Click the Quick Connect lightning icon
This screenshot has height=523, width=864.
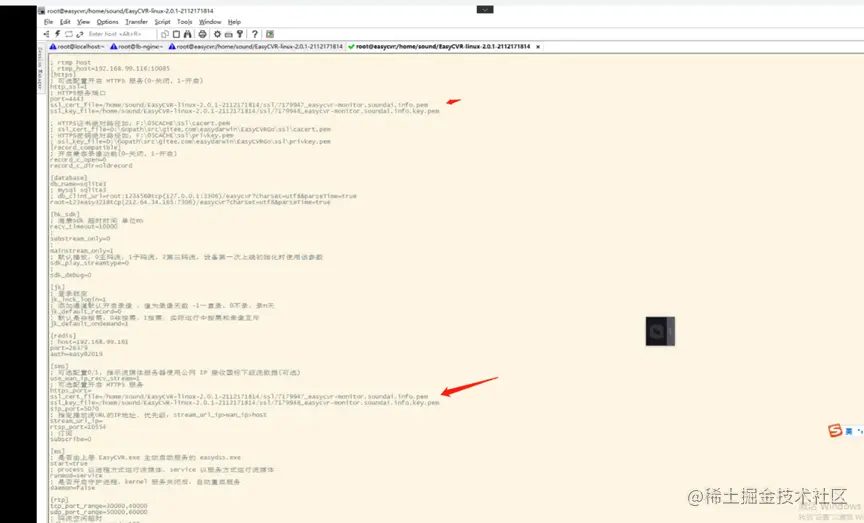[57, 34]
